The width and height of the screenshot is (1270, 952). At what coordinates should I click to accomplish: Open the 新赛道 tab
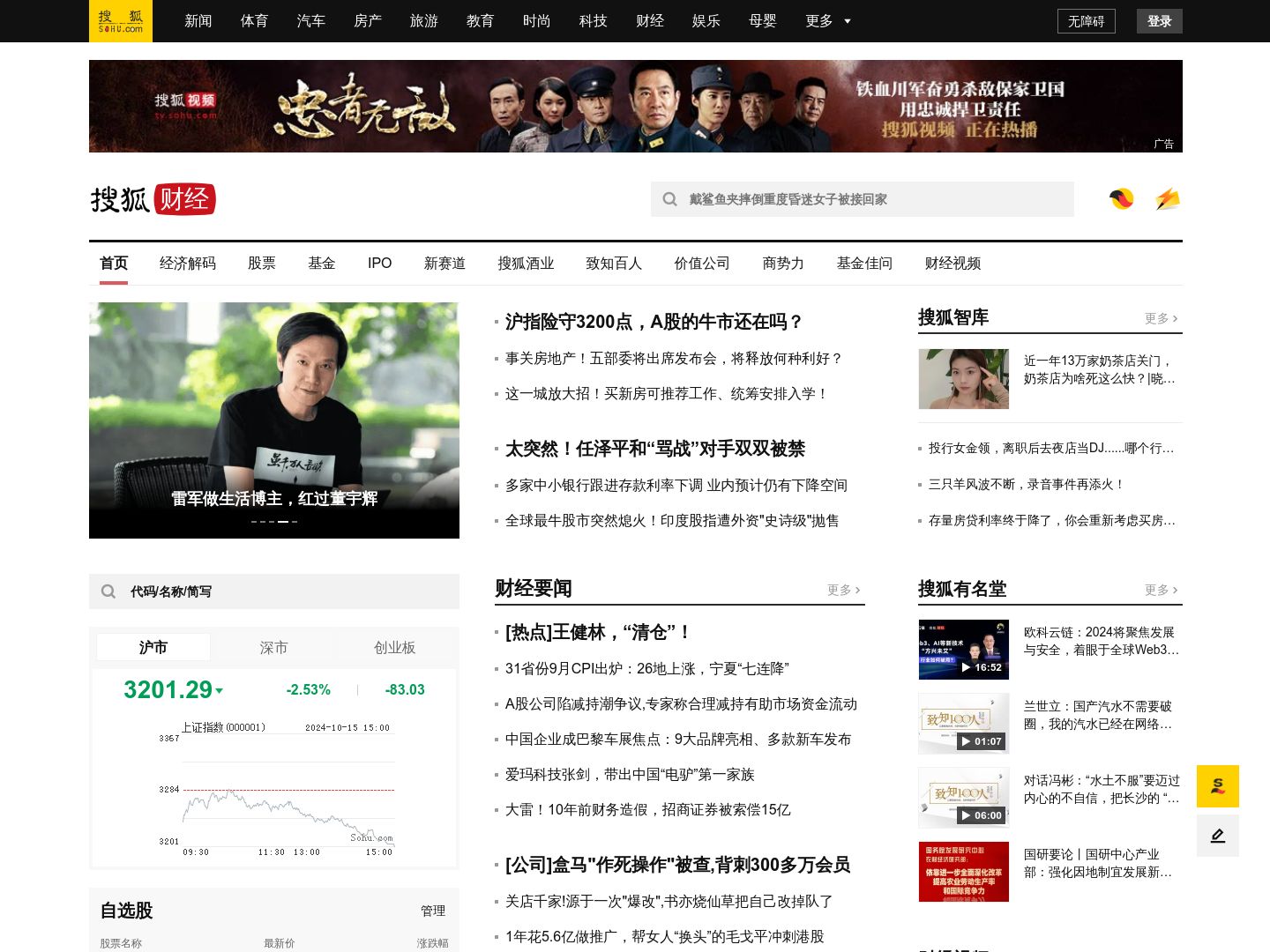[445, 264]
